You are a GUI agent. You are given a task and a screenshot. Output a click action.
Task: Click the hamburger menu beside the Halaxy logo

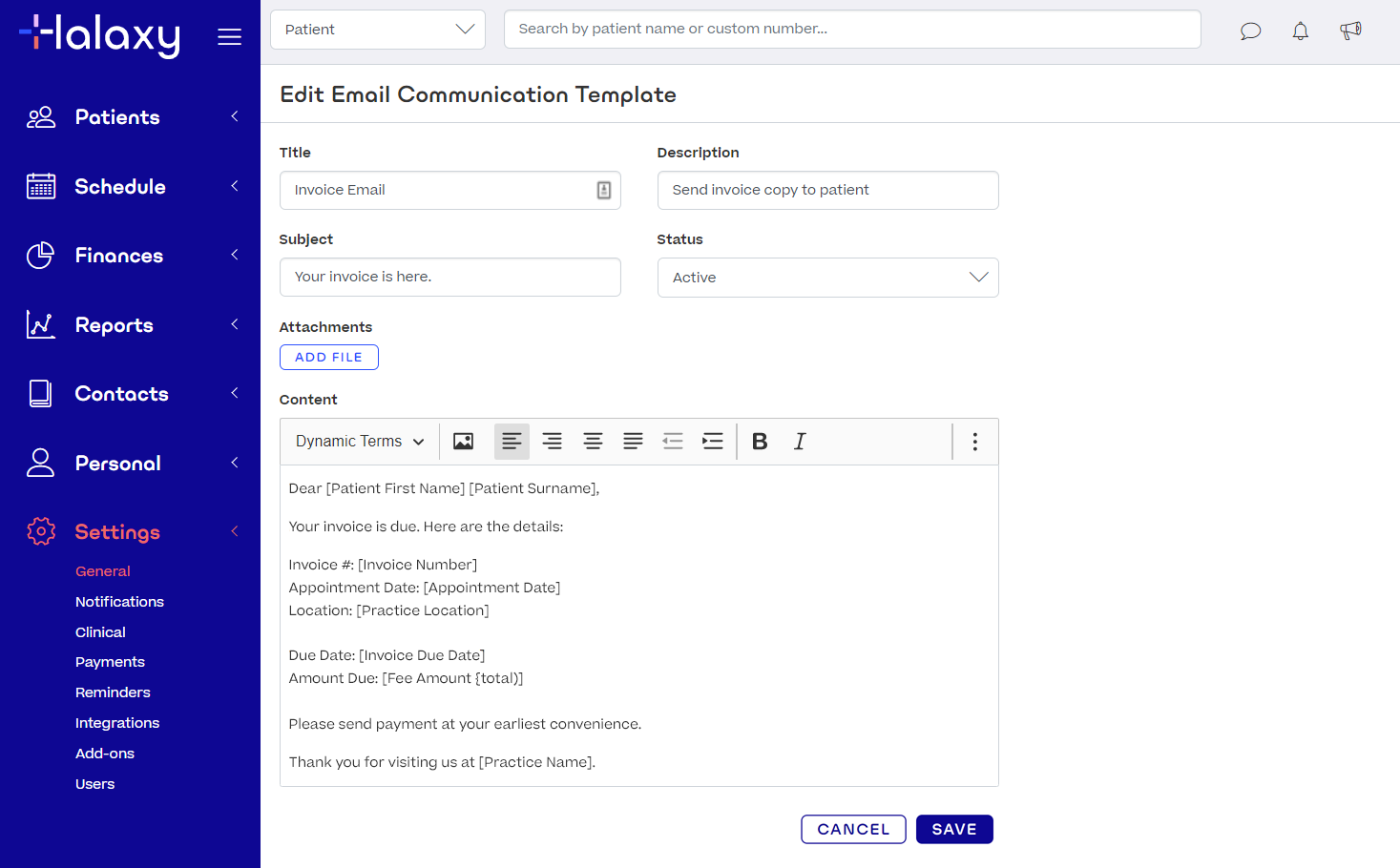coord(229,35)
